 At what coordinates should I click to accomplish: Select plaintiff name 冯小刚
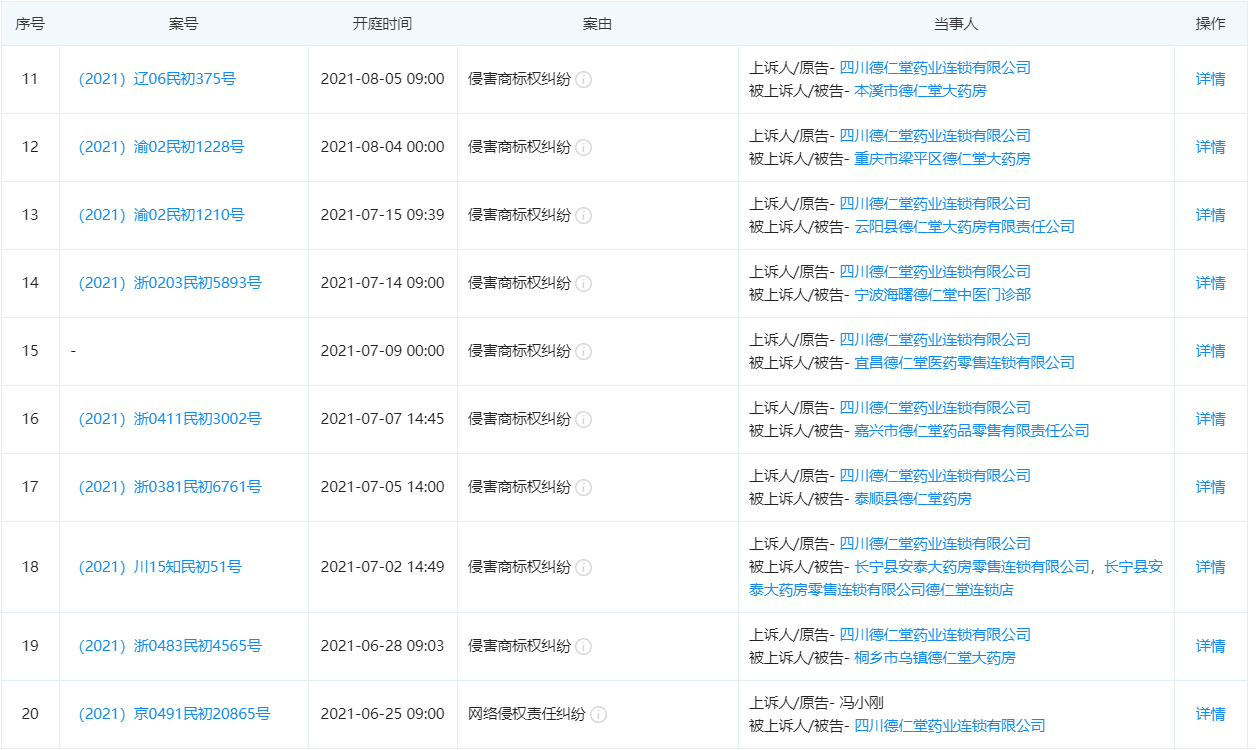coord(861,703)
